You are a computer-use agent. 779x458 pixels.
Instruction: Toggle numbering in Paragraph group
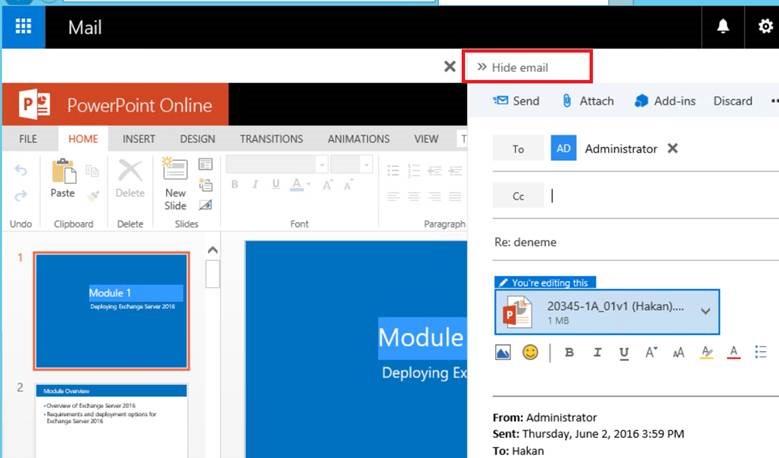(414, 171)
